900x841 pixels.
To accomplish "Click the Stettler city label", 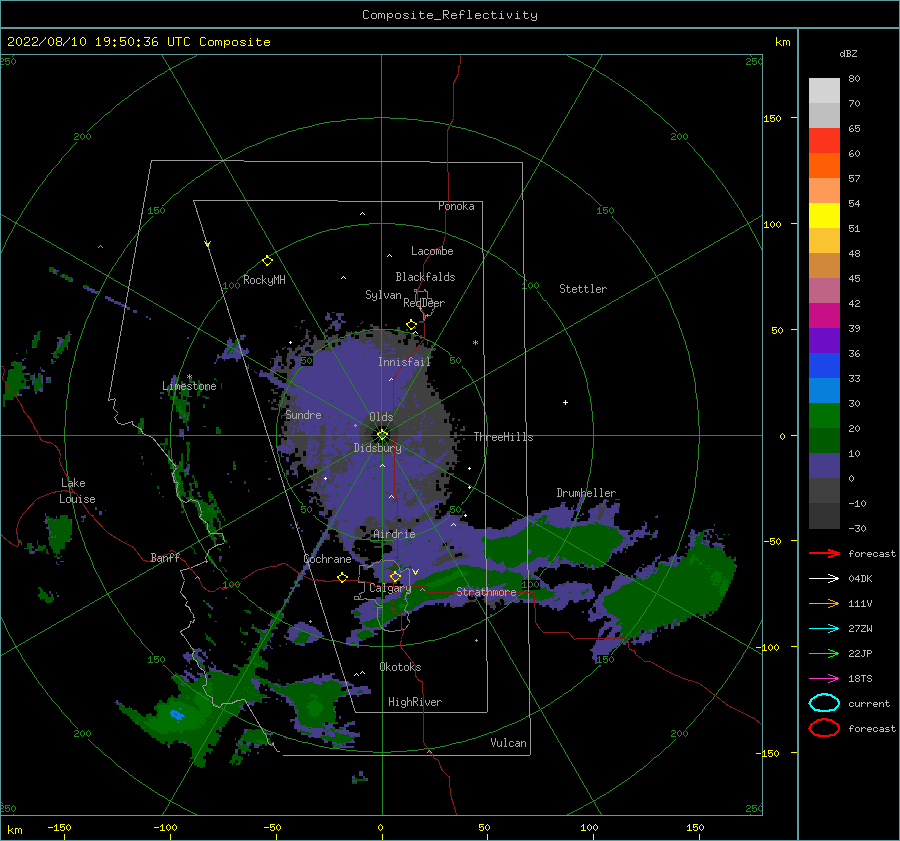I will 583,289.
